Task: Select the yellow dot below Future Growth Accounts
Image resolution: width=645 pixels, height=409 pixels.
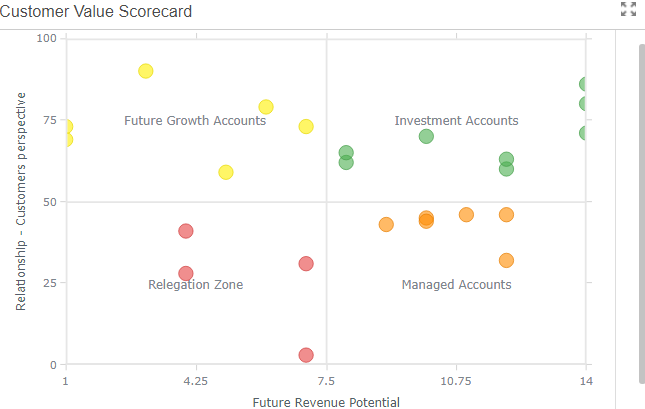Action: [226, 172]
